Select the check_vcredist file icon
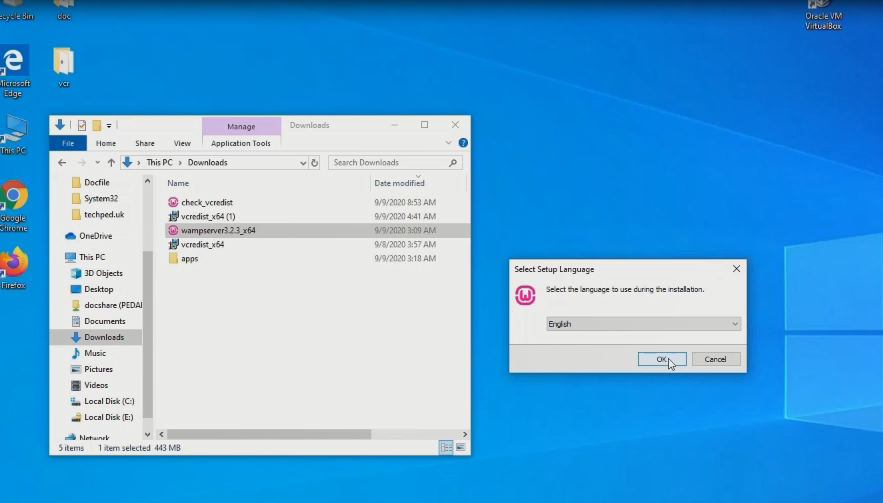This screenshot has height=503, width=883. tap(173, 202)
